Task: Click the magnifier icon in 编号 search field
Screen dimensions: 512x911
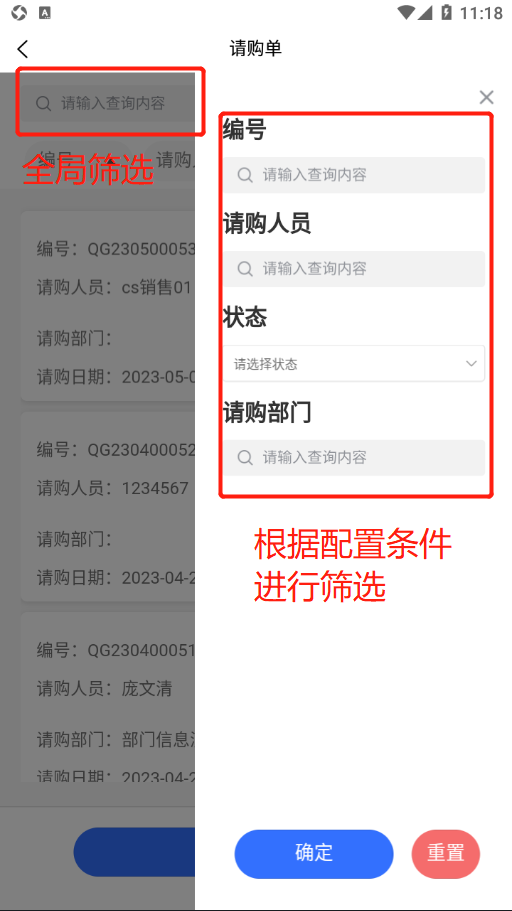Action: point(245,175)
